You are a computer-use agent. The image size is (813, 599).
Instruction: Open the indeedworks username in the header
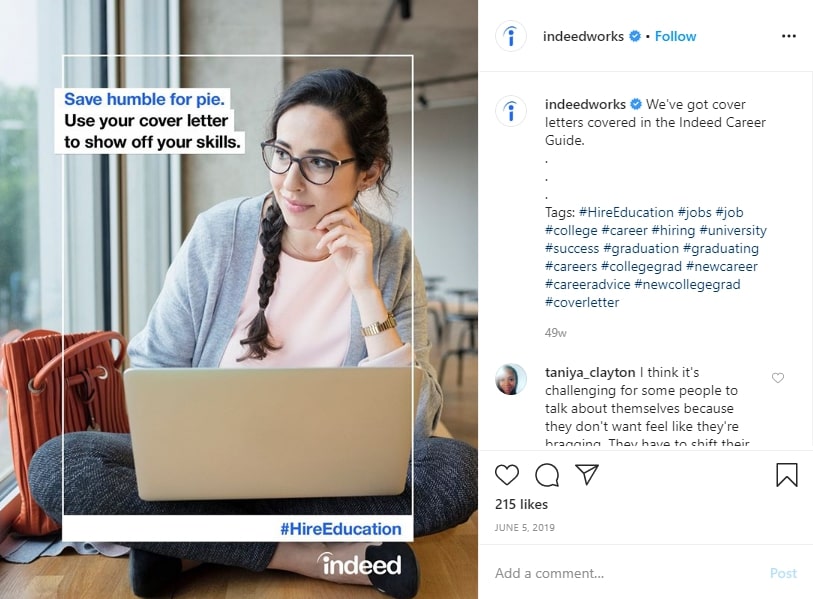click(583, 36)
